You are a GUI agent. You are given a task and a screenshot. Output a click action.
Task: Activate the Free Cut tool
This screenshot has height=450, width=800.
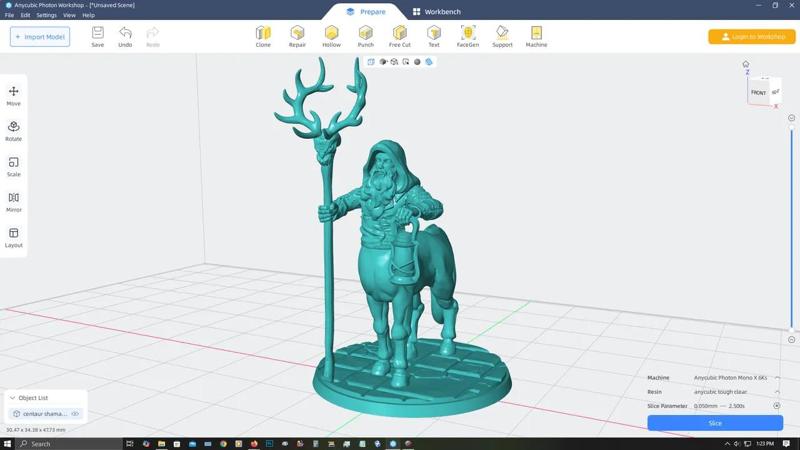tap(400, 37)
